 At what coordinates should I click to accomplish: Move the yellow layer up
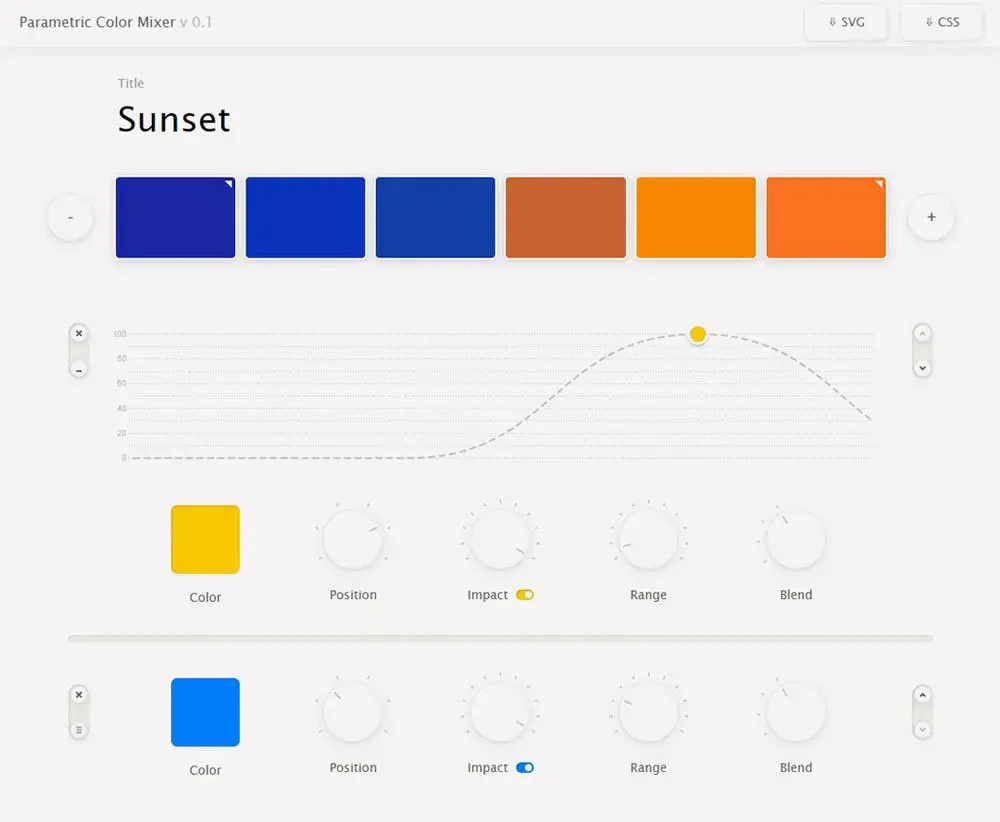pyautogui.click(x=922, y=334)
